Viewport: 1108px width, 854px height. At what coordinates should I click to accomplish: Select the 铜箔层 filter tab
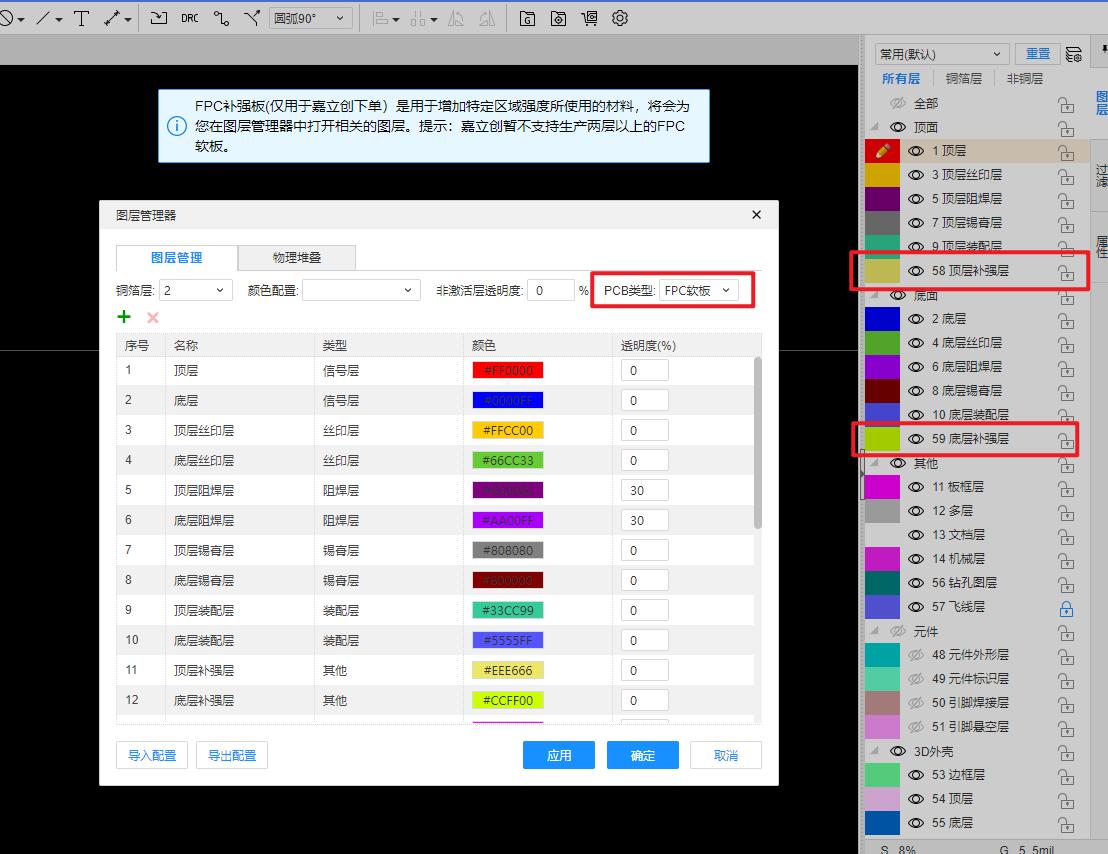point(963,78)
